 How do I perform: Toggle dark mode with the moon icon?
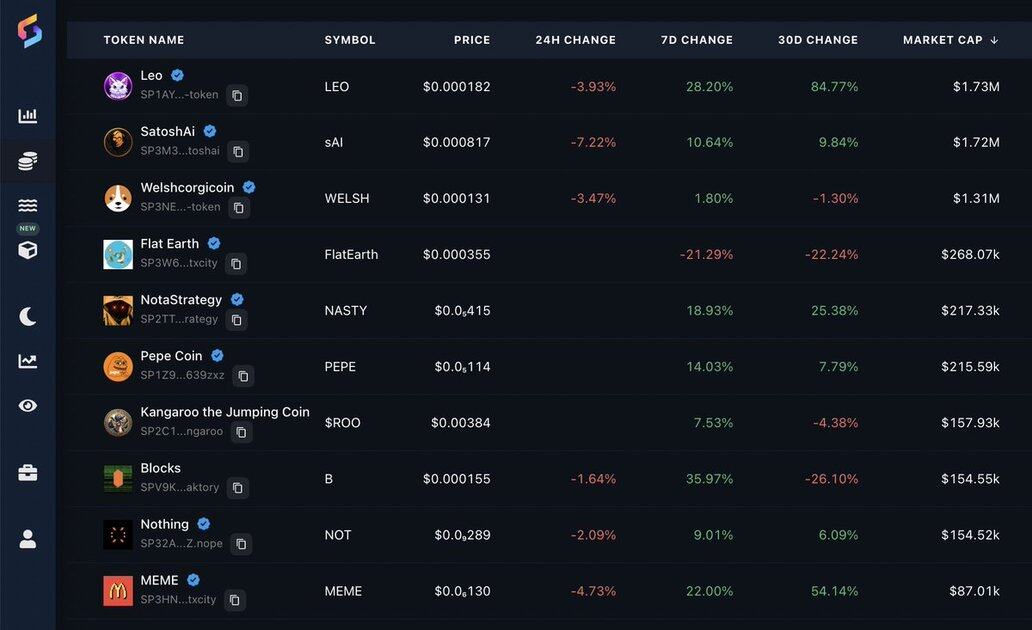[x=28, y=317]
